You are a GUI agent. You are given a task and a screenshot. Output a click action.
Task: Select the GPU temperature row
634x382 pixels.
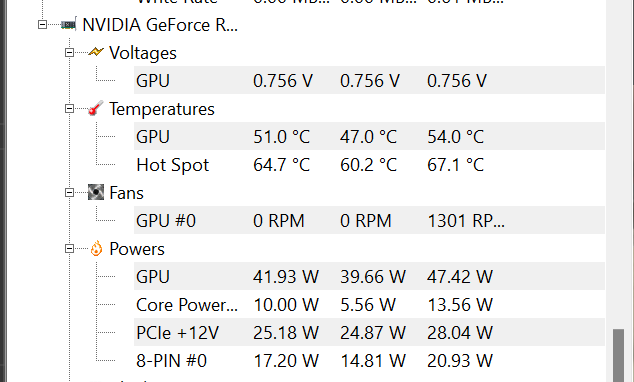(369, 136)
